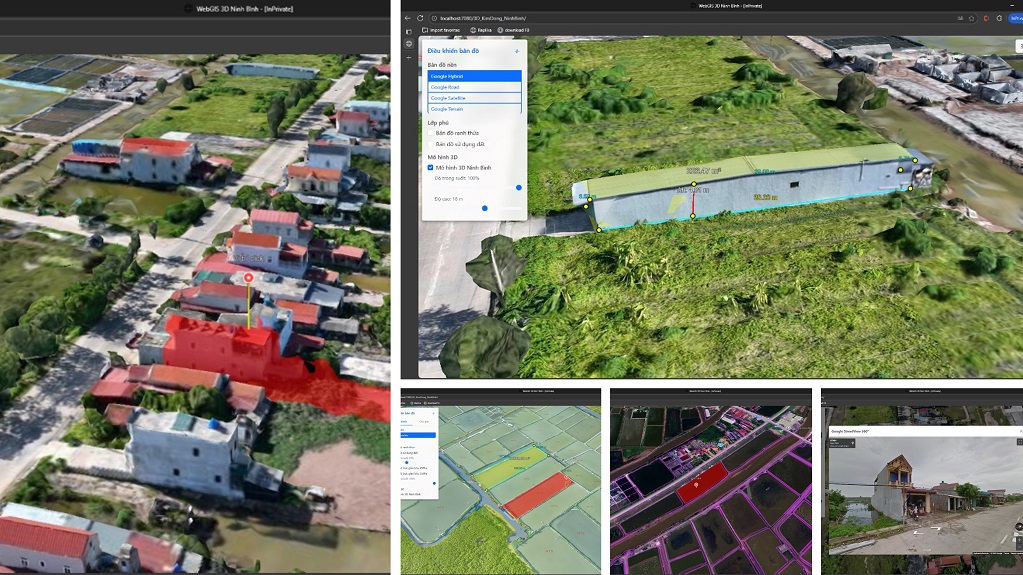Viewport: 1023px width, 575px height.
Task: Select Google Road basemap
Action: [x=474, y=87]
